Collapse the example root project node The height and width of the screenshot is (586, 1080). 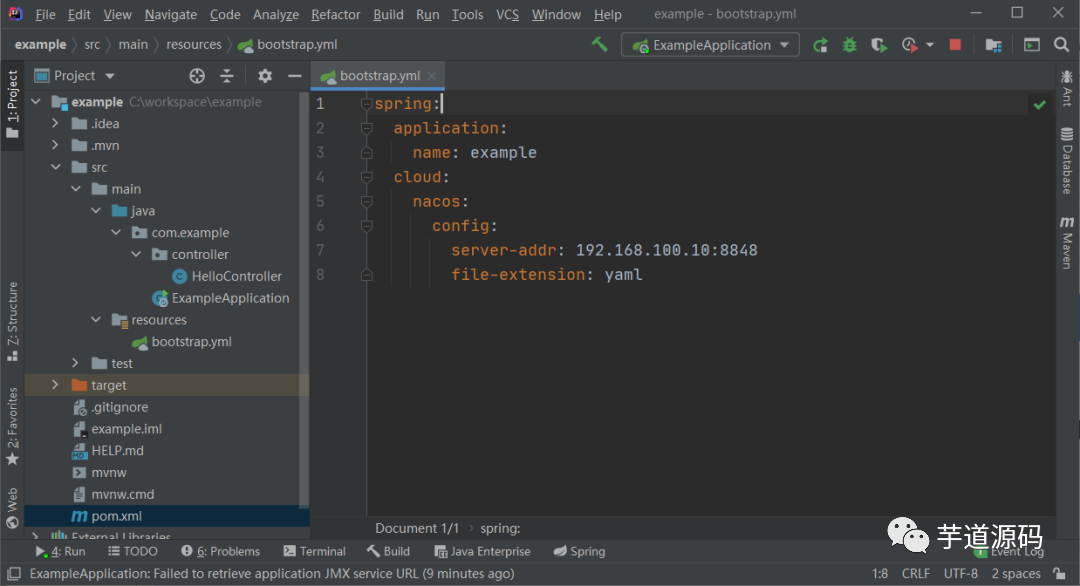(36, 102)
